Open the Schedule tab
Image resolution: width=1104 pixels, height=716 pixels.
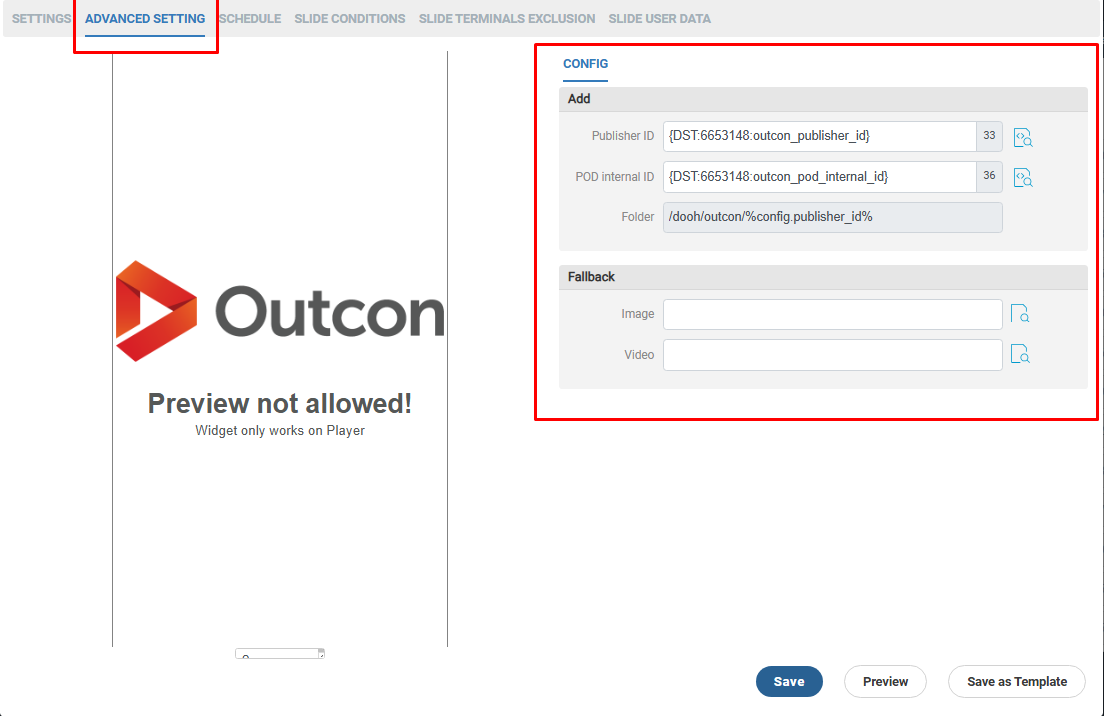pos(250,19)
